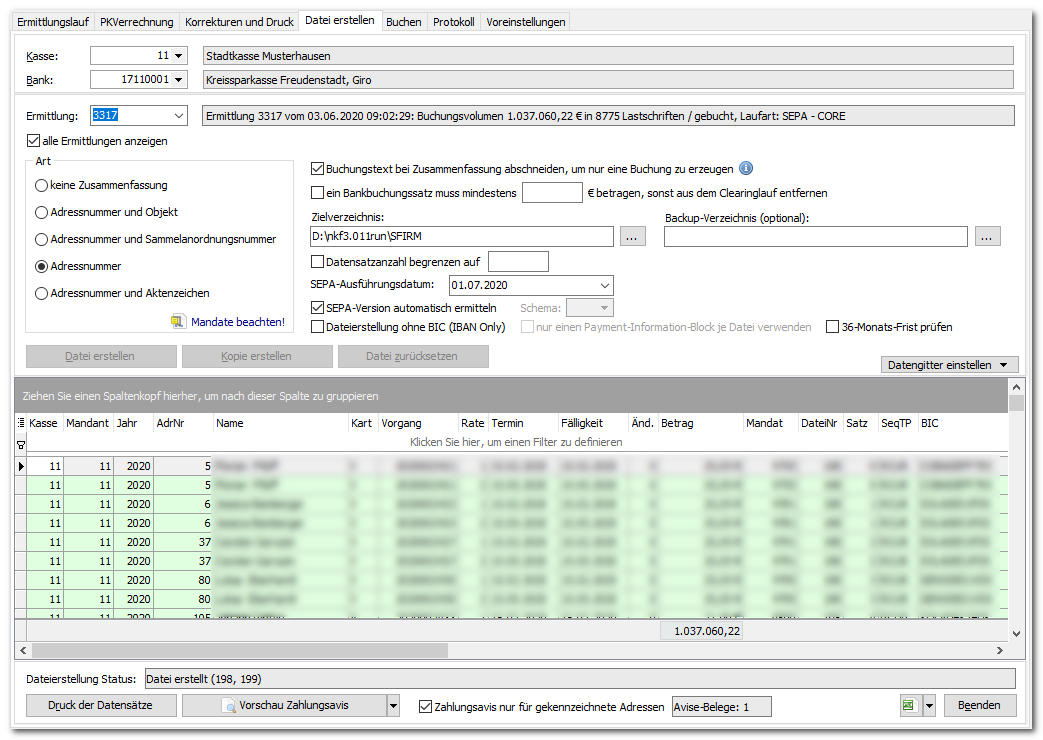Click 'Druck der Datensätze' button

point(101,705)
